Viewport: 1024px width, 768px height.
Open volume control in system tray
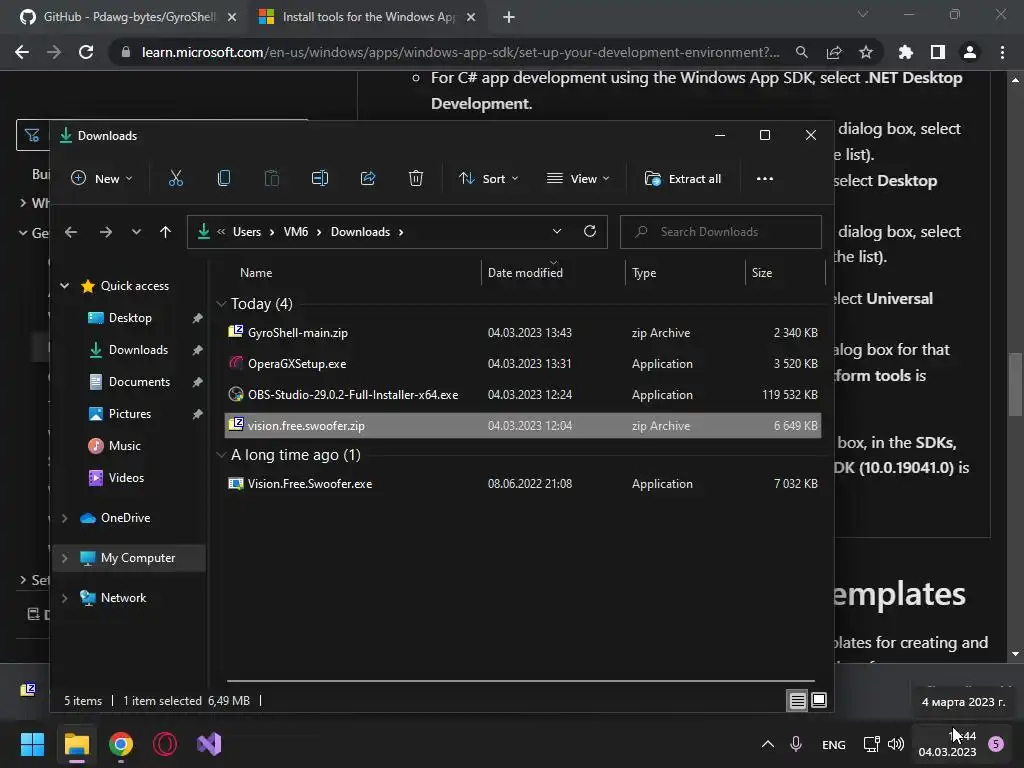(896, 744)
